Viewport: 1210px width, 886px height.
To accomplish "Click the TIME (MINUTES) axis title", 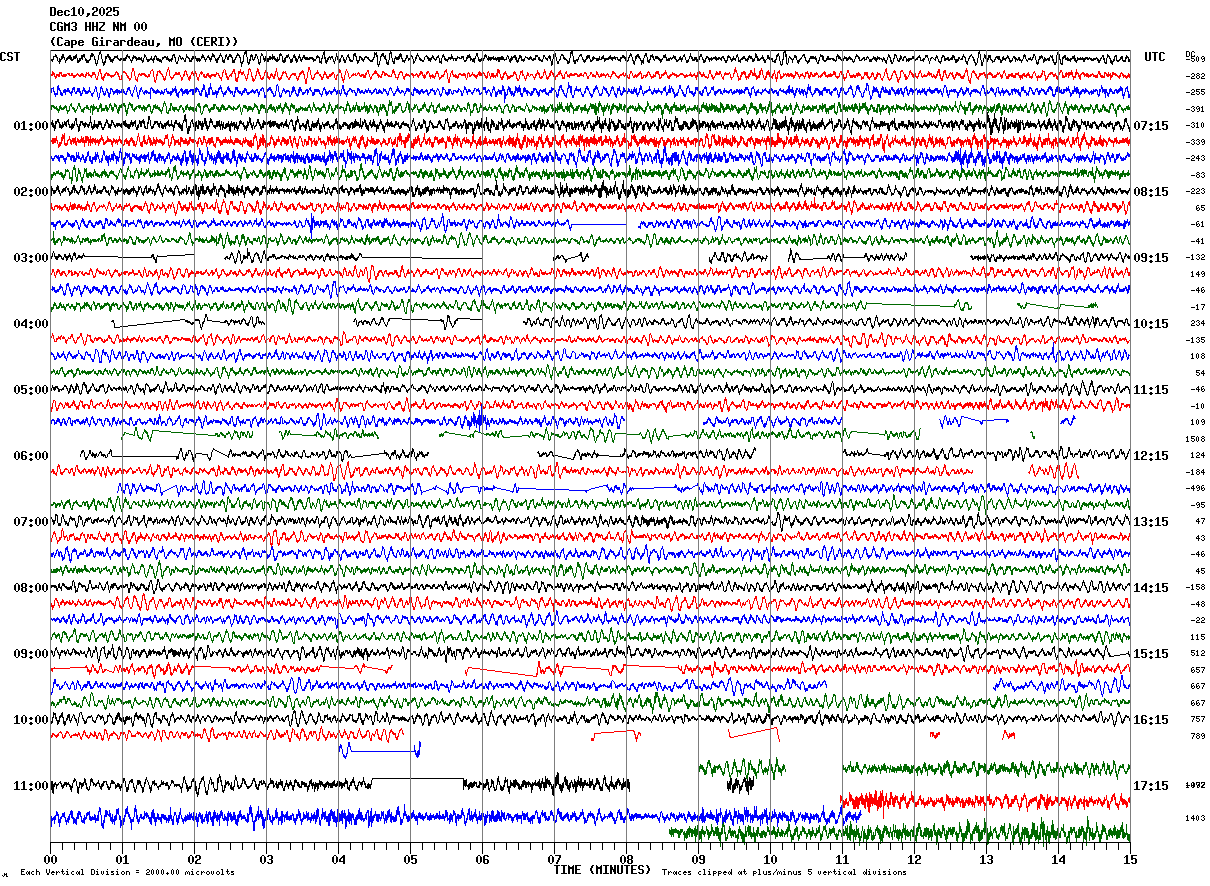I will (602, 870).
